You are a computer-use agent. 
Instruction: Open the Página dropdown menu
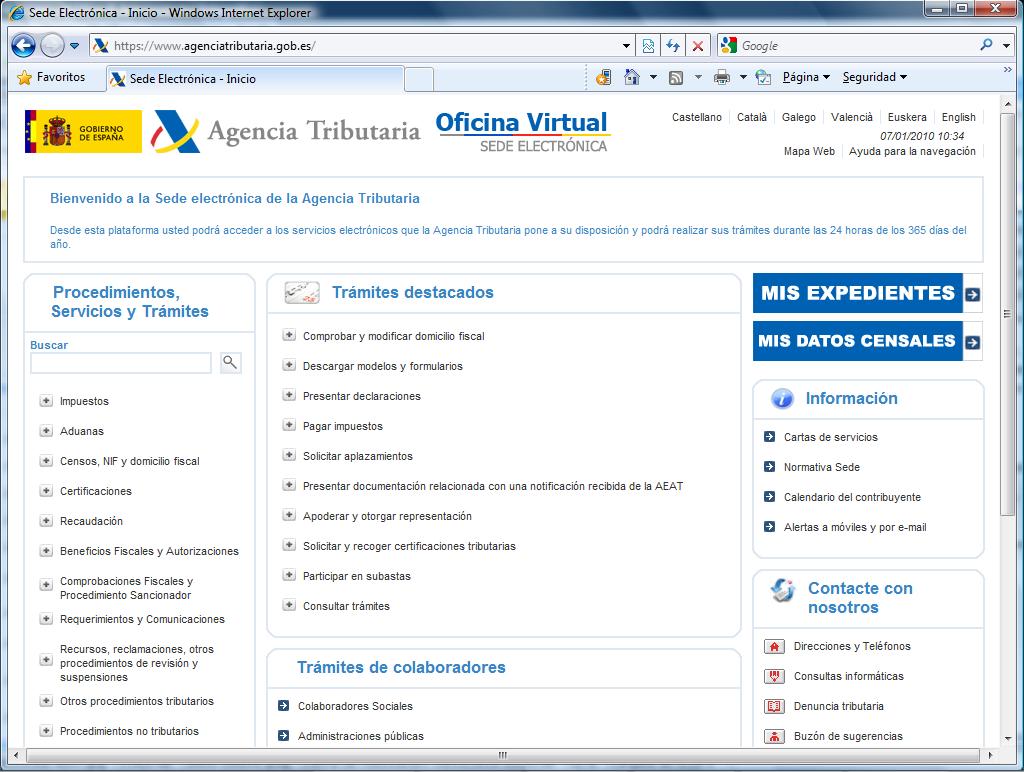[x=806, y=77]
